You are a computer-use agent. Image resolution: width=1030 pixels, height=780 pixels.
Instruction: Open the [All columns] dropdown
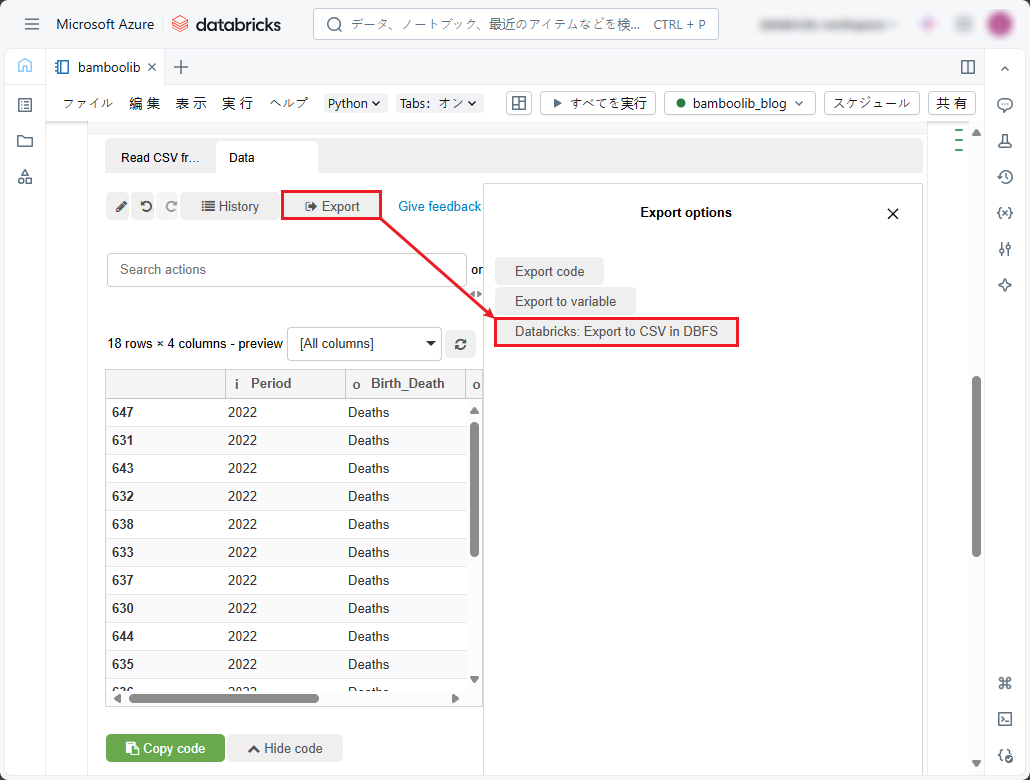[364, 344]
